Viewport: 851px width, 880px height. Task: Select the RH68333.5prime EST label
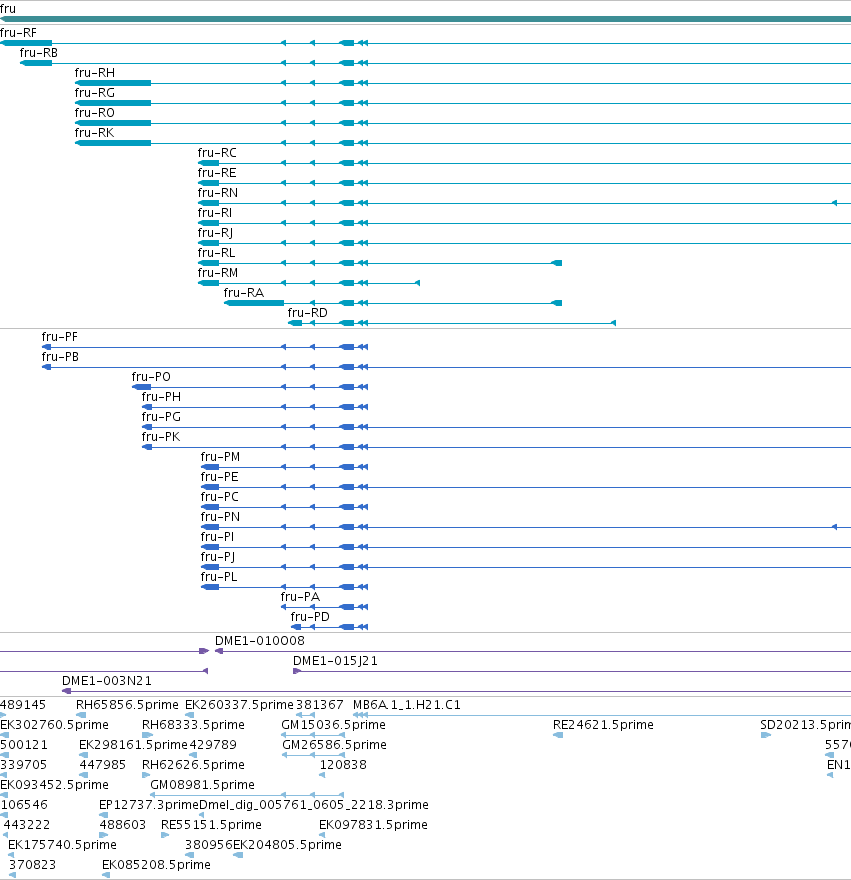click(193, 725)
